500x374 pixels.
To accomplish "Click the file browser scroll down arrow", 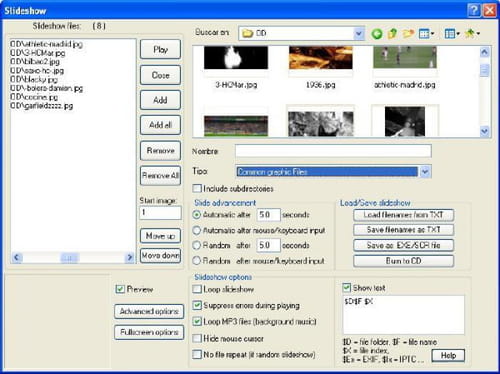I will click(x=485, y=131).
